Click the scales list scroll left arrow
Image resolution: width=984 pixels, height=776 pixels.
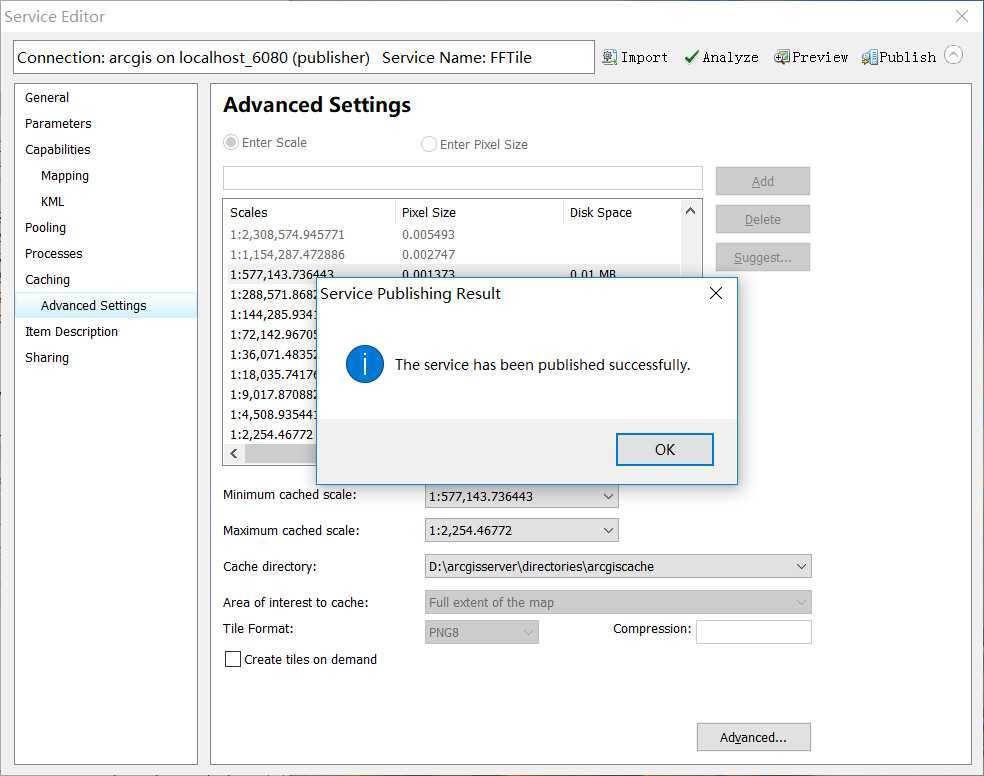coord(234,454)
